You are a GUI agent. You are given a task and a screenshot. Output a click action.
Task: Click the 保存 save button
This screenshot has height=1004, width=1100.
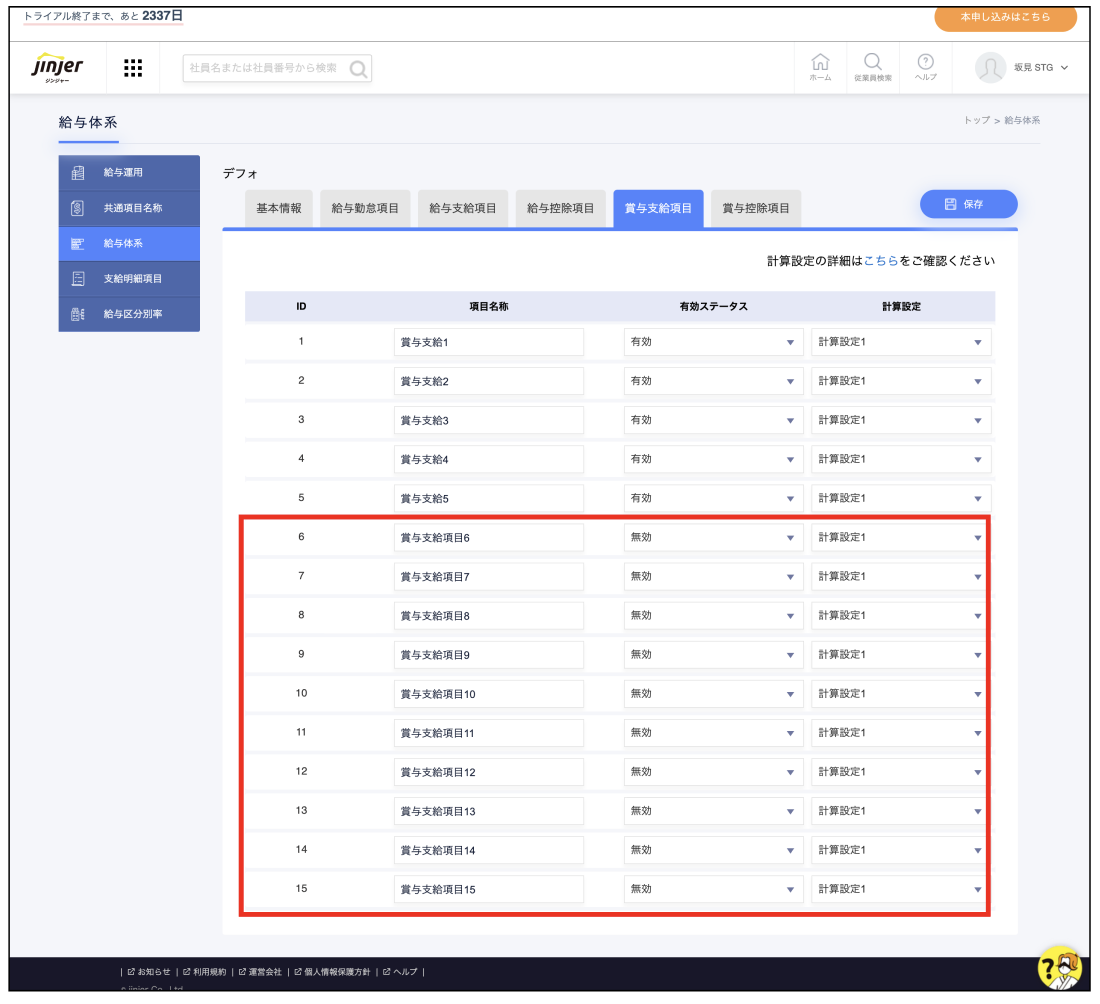click(968, 204)
